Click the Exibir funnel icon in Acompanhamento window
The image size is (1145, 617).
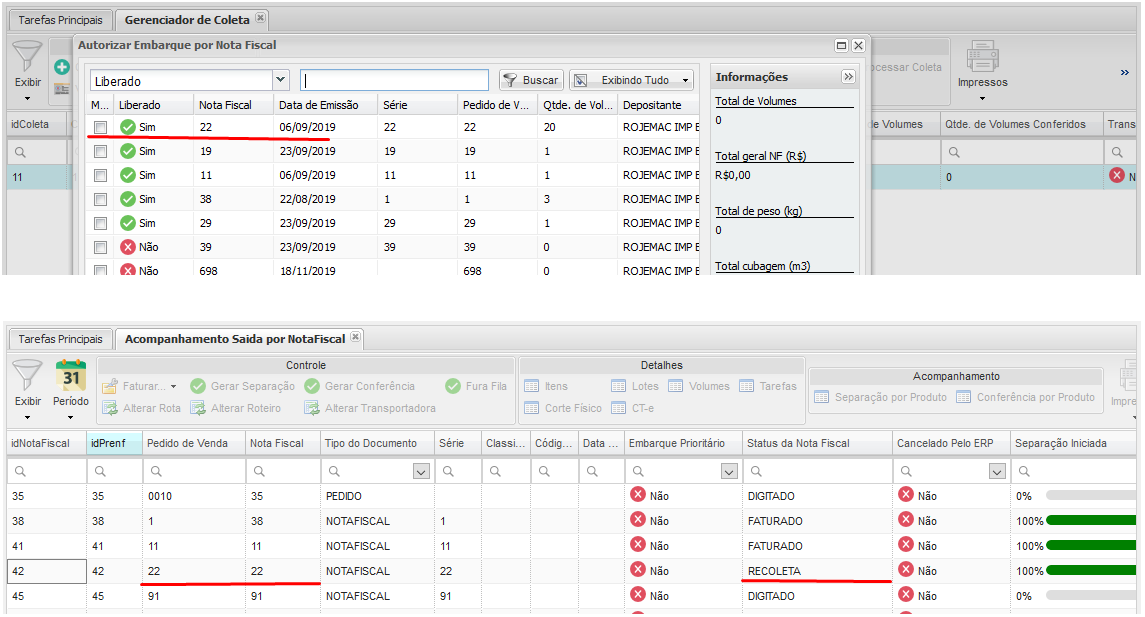(x=28, y=375)
